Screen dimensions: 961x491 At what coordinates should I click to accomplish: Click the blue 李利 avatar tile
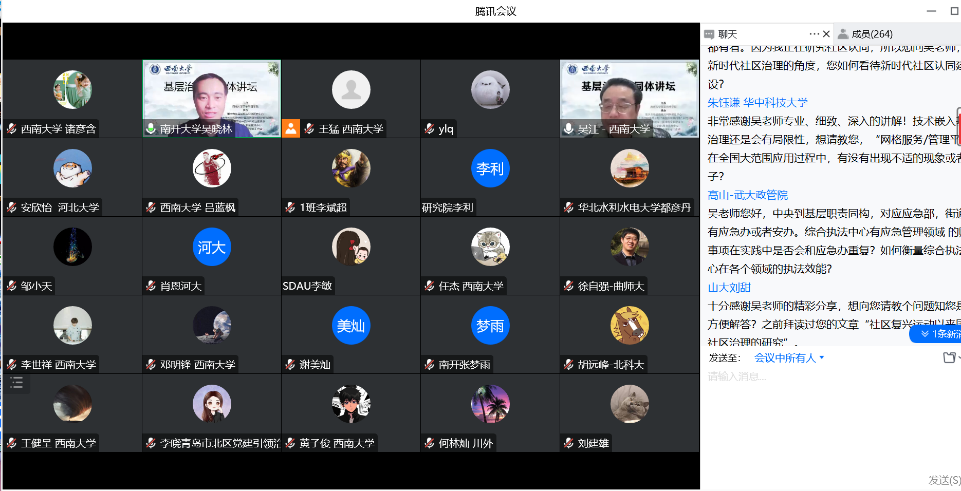[490, 168]
